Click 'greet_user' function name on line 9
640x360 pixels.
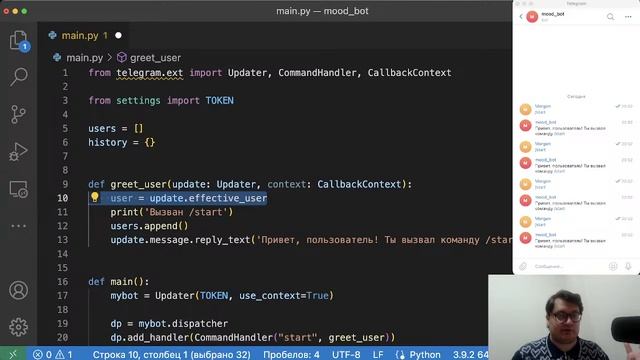point(138,184)
